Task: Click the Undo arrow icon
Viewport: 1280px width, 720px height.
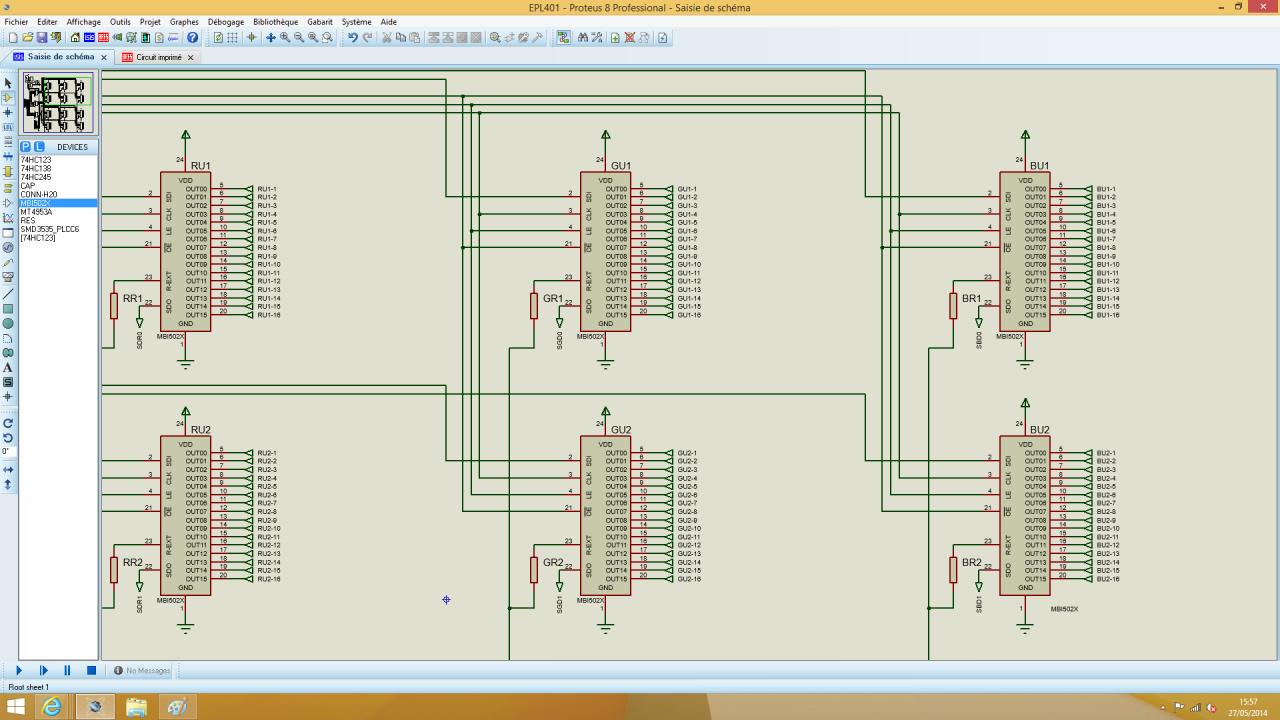Action: click(352, 38)
